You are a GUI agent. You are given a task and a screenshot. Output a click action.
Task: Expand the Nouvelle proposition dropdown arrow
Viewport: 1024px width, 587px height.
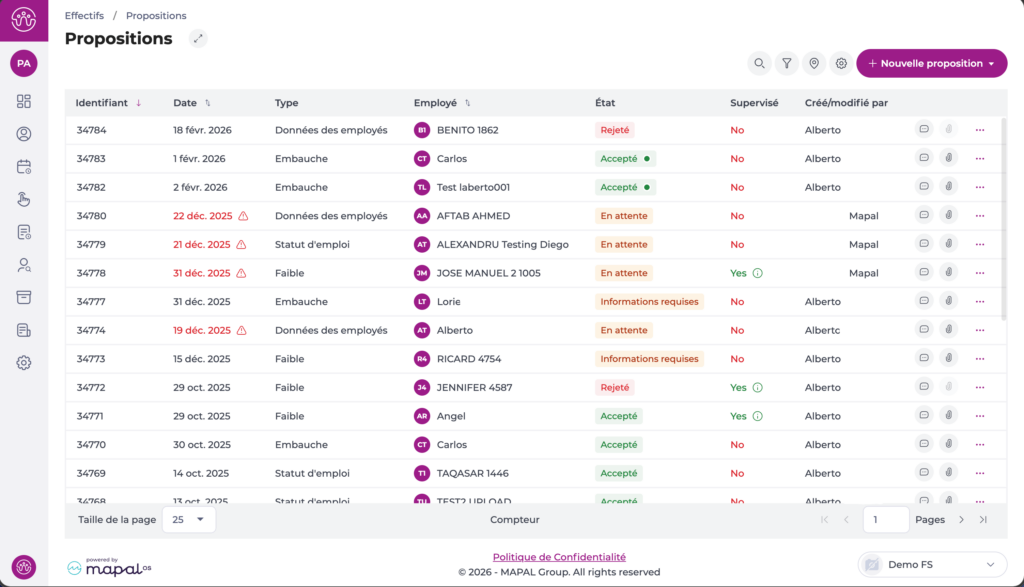point(991,64)
